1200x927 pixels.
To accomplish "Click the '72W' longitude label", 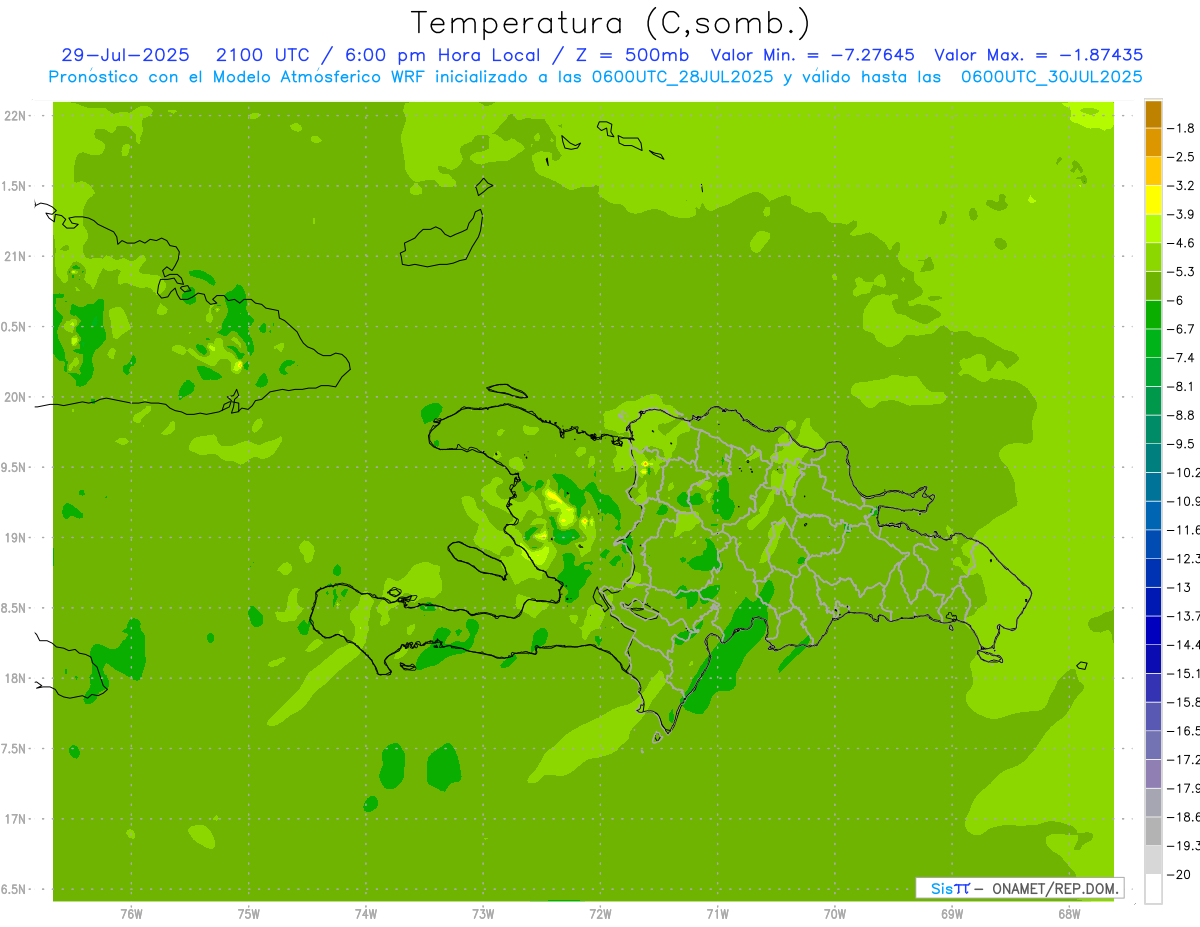I will 601,913.
